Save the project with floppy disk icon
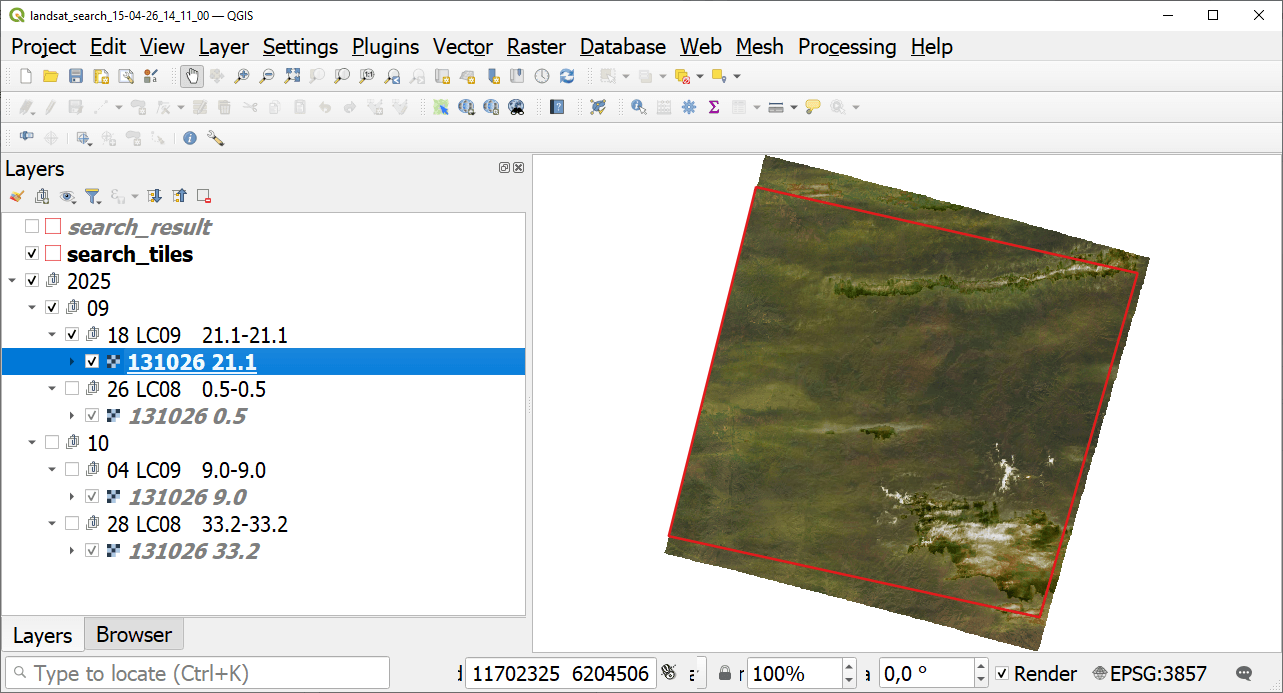 [76, 76]
